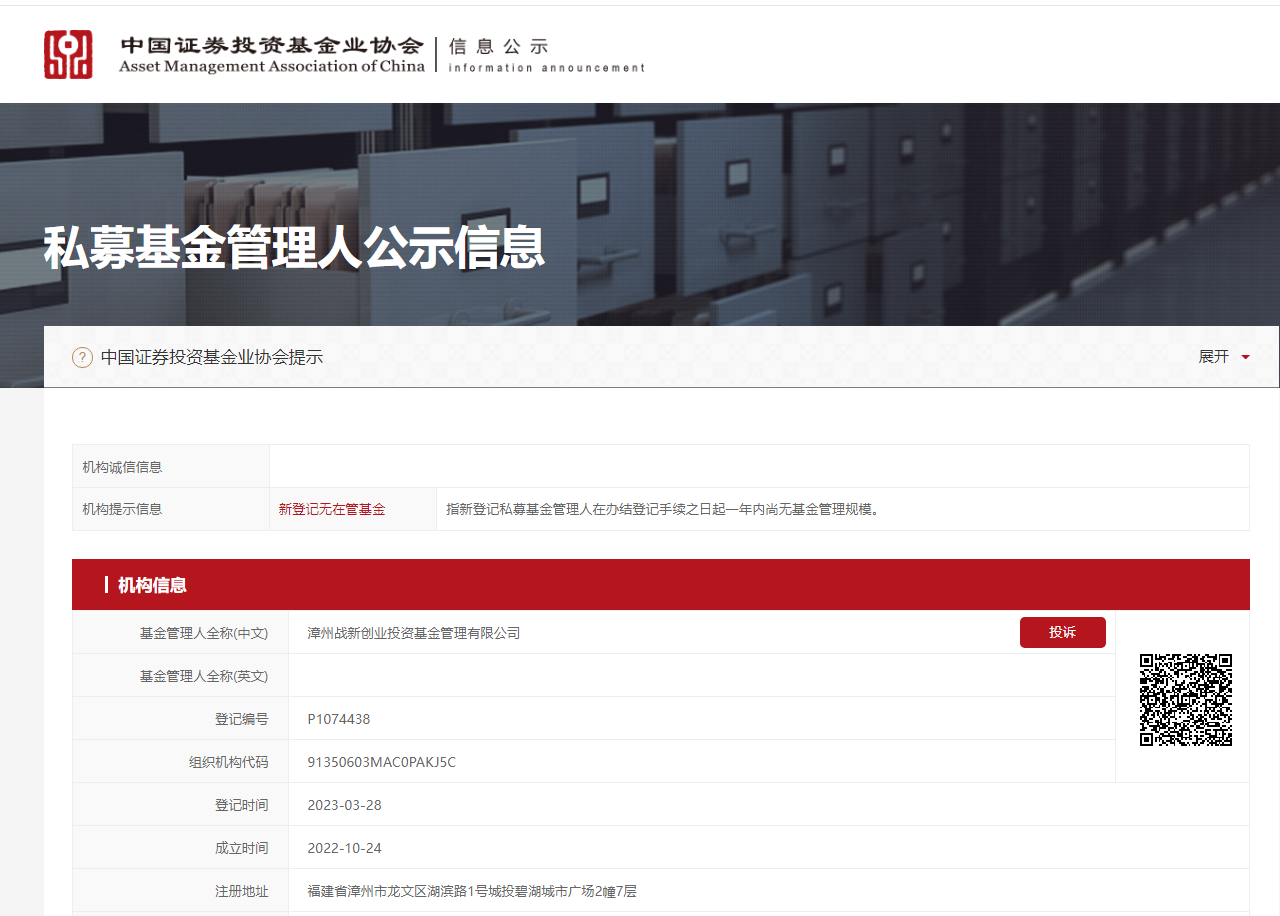Click the registration number P1074438

point(339,719)
